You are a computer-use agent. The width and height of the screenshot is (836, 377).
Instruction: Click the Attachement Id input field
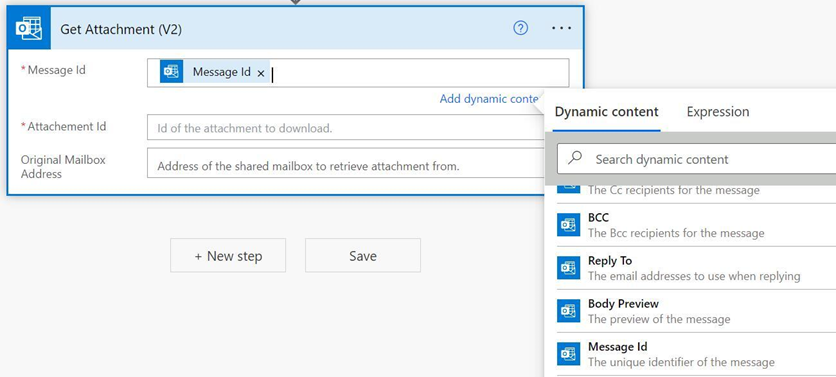coord(345,128)
